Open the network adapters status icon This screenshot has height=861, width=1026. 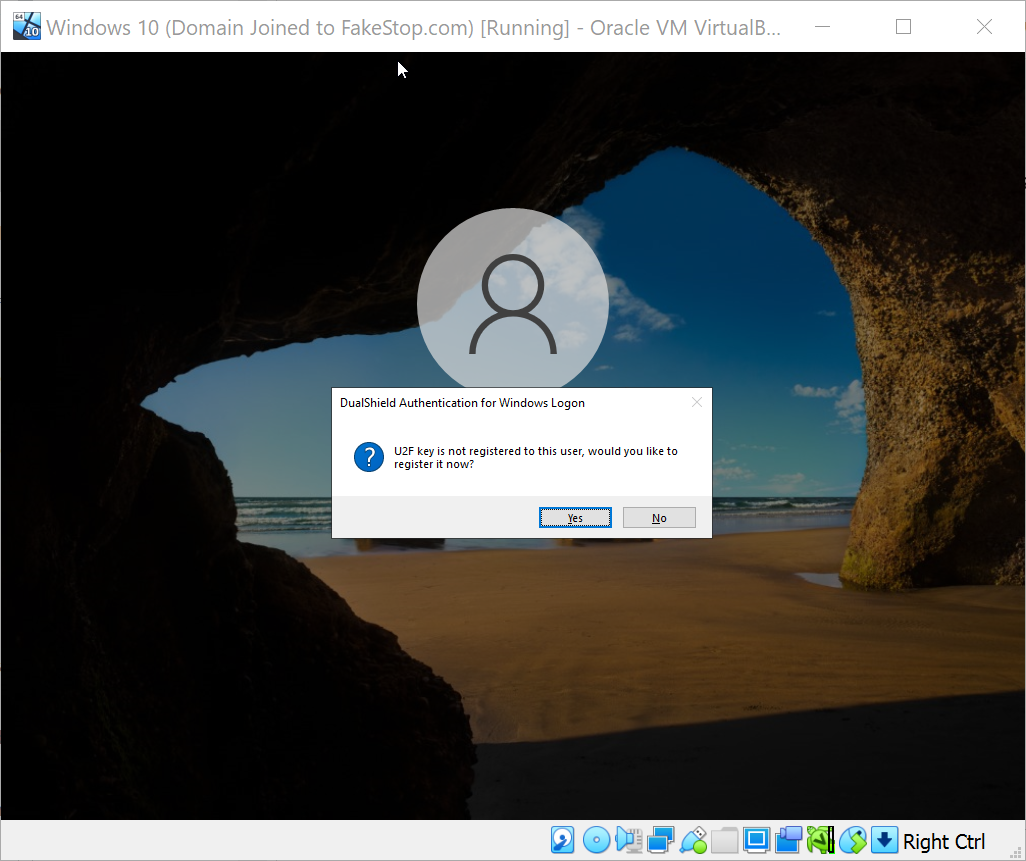tap(660, 841)
